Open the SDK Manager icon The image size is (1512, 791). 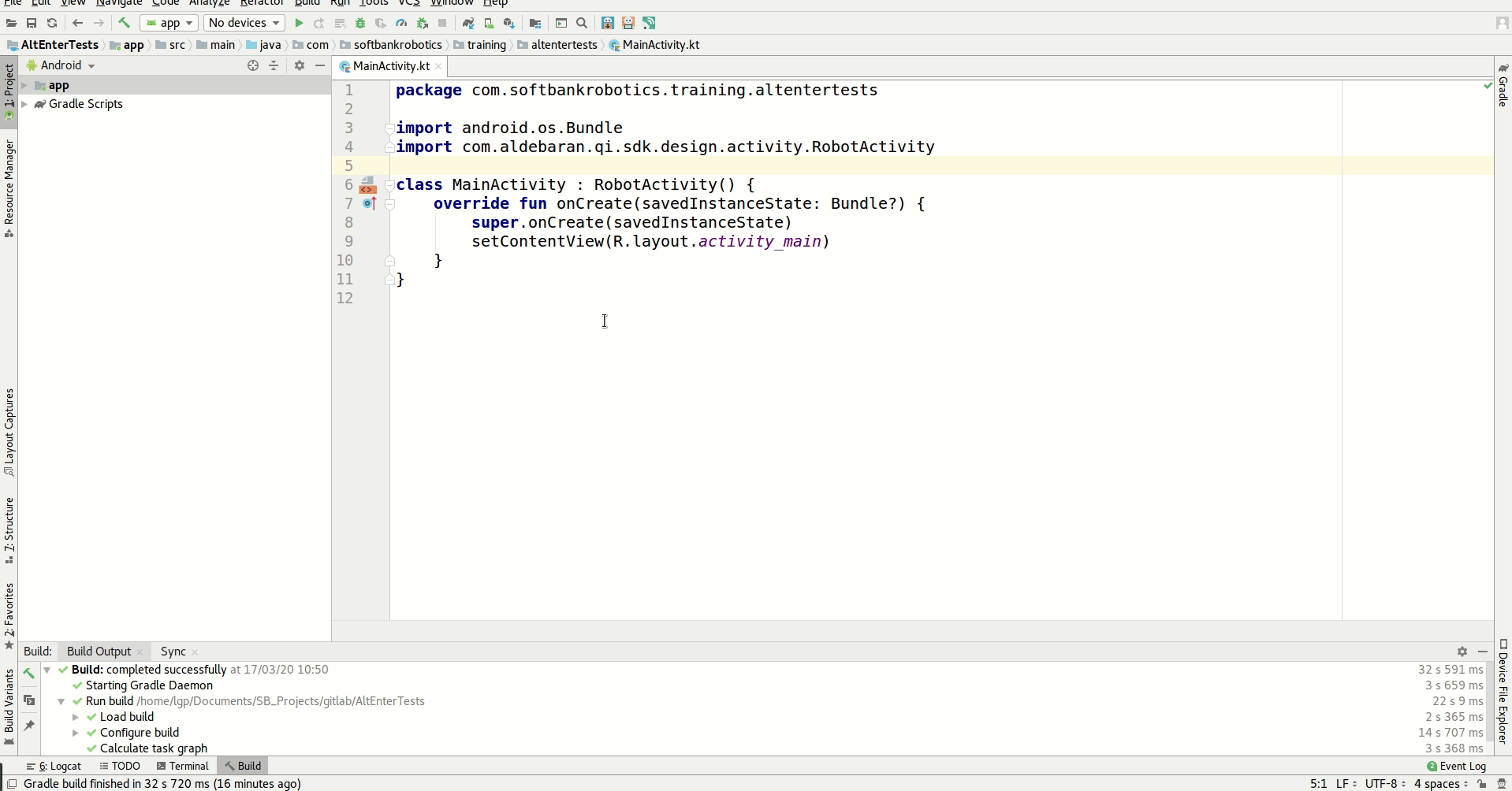(509, 23)
